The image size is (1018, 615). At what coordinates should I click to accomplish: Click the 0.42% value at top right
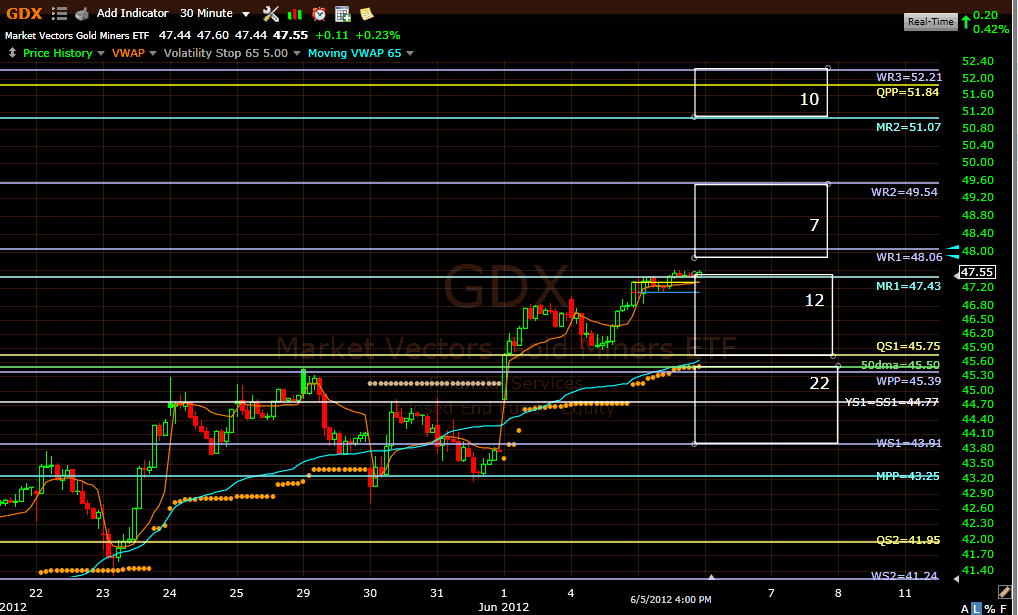coord(991,29)
